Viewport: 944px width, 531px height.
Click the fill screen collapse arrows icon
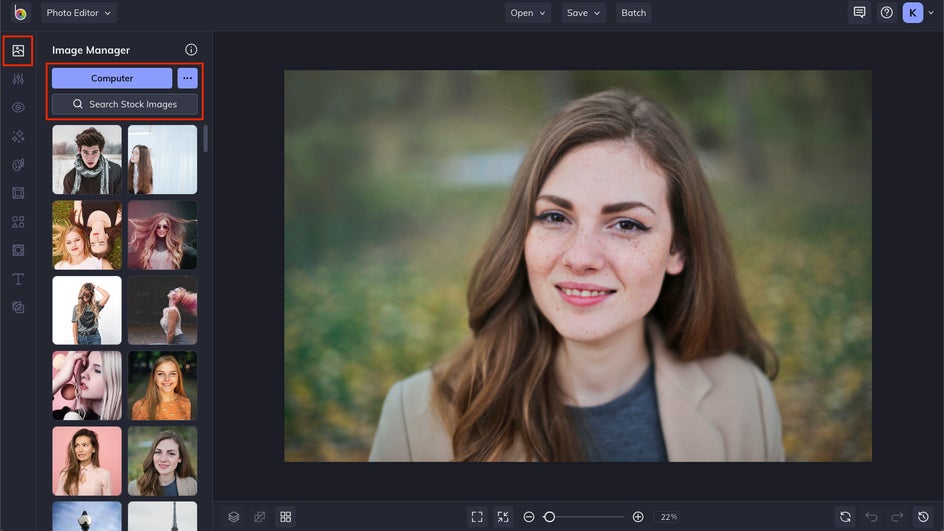[x=503, y=517]
